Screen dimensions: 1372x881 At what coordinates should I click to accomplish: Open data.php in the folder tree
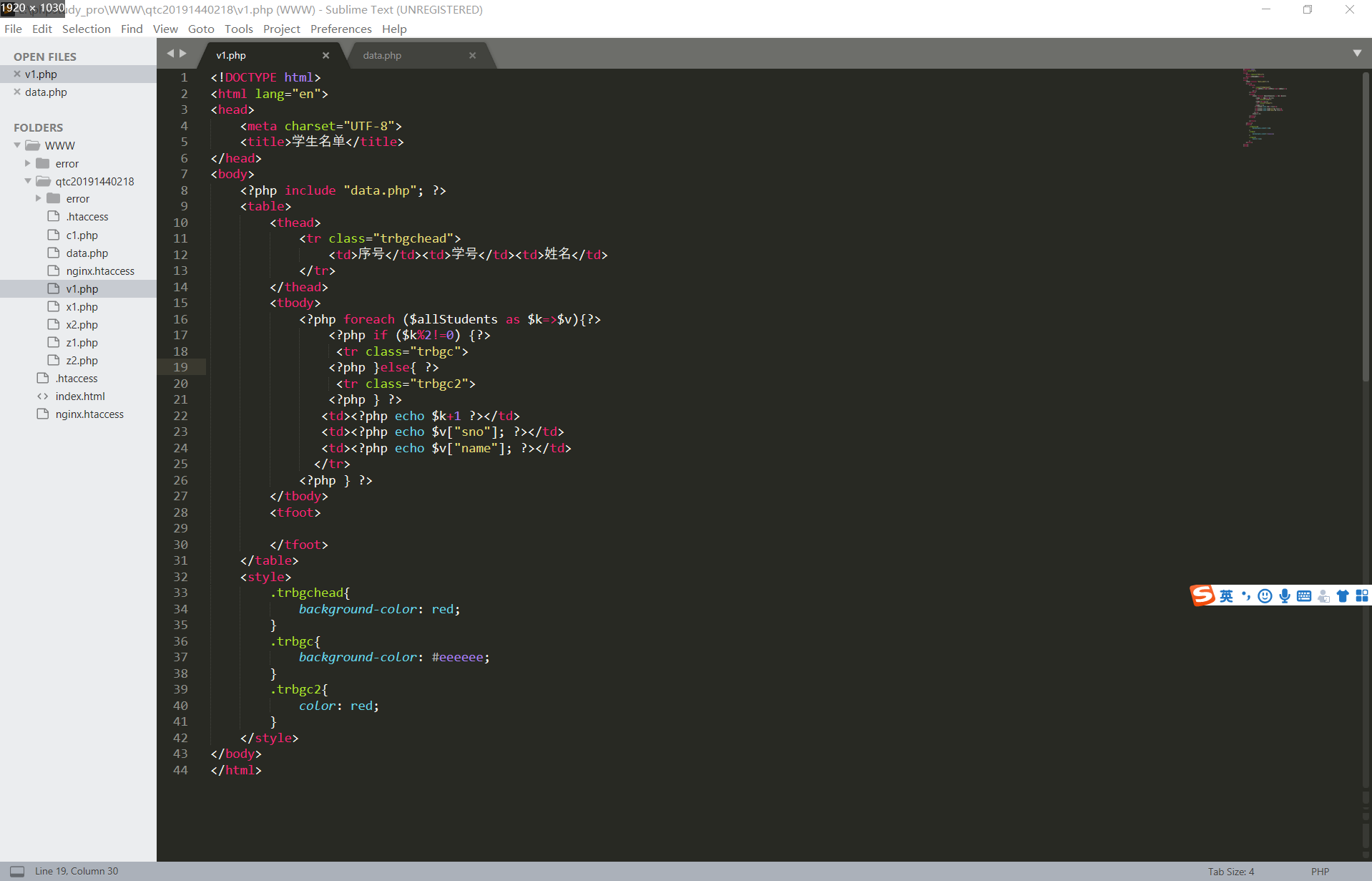tap(87, 253)
